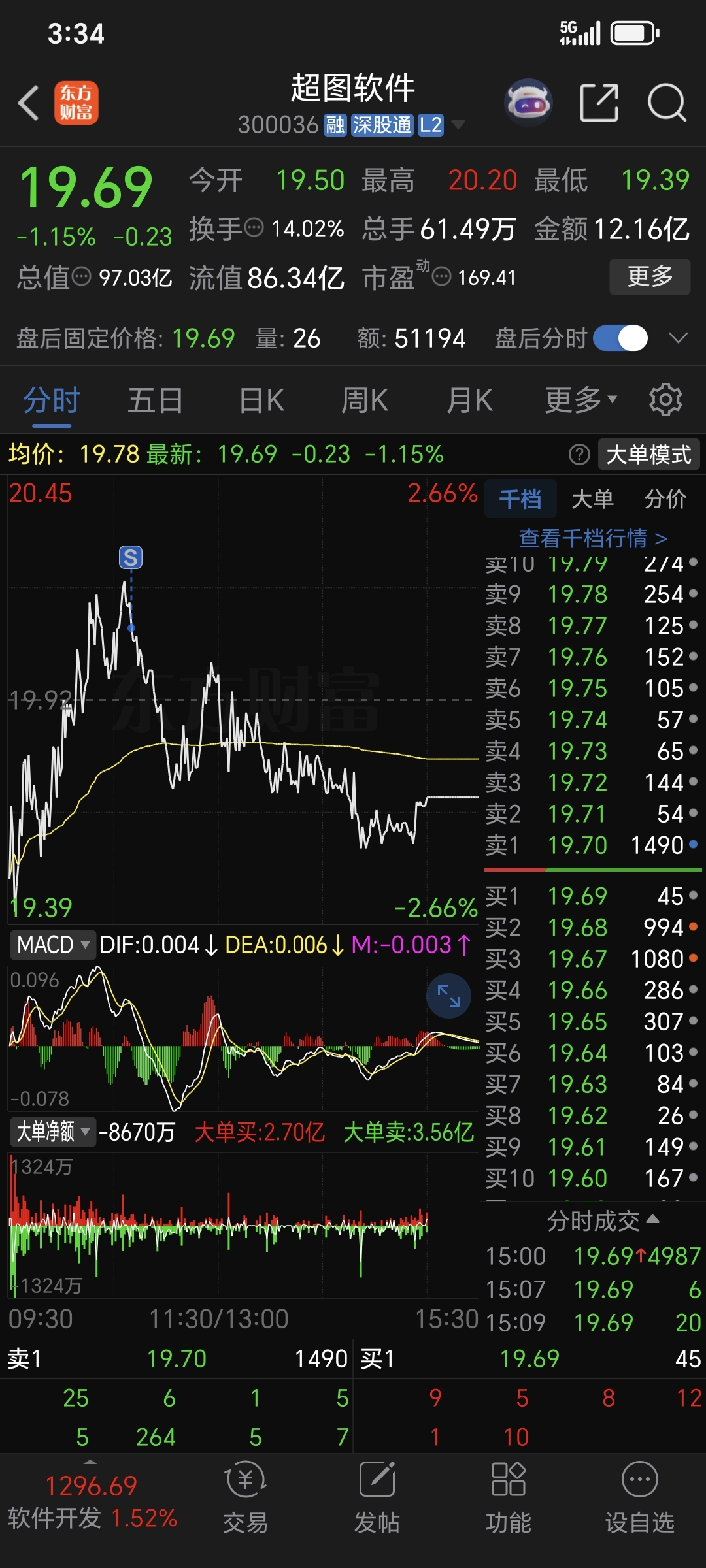Switch to 月K chart tab
The image size is (706, 1568).
pos(469,400)
